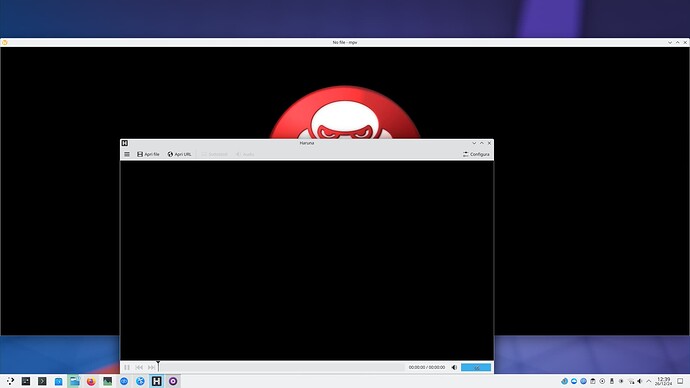Click the Haruna app icon in title bar

(125, 143)
